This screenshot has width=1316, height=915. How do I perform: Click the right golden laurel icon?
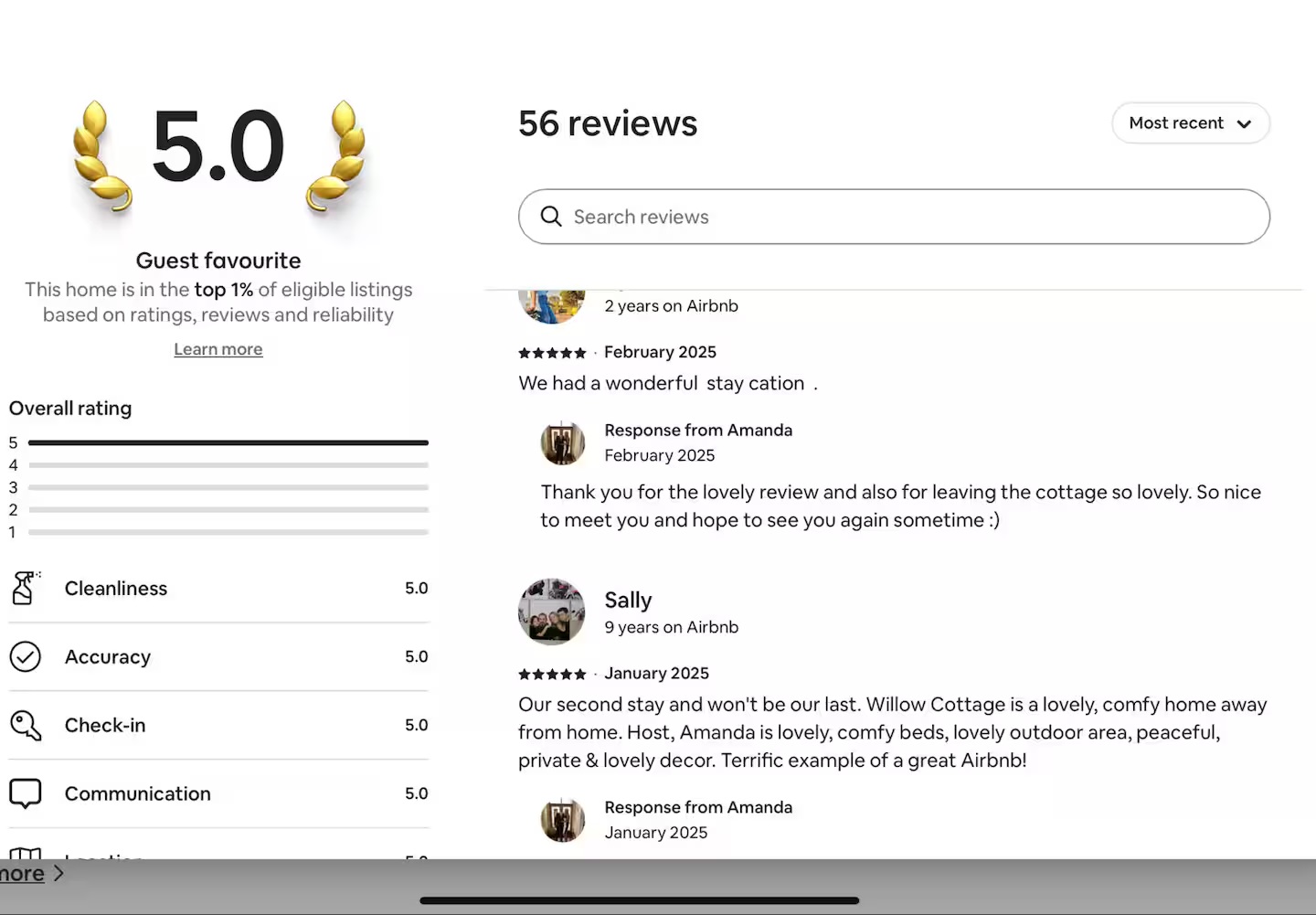point(336,157)
